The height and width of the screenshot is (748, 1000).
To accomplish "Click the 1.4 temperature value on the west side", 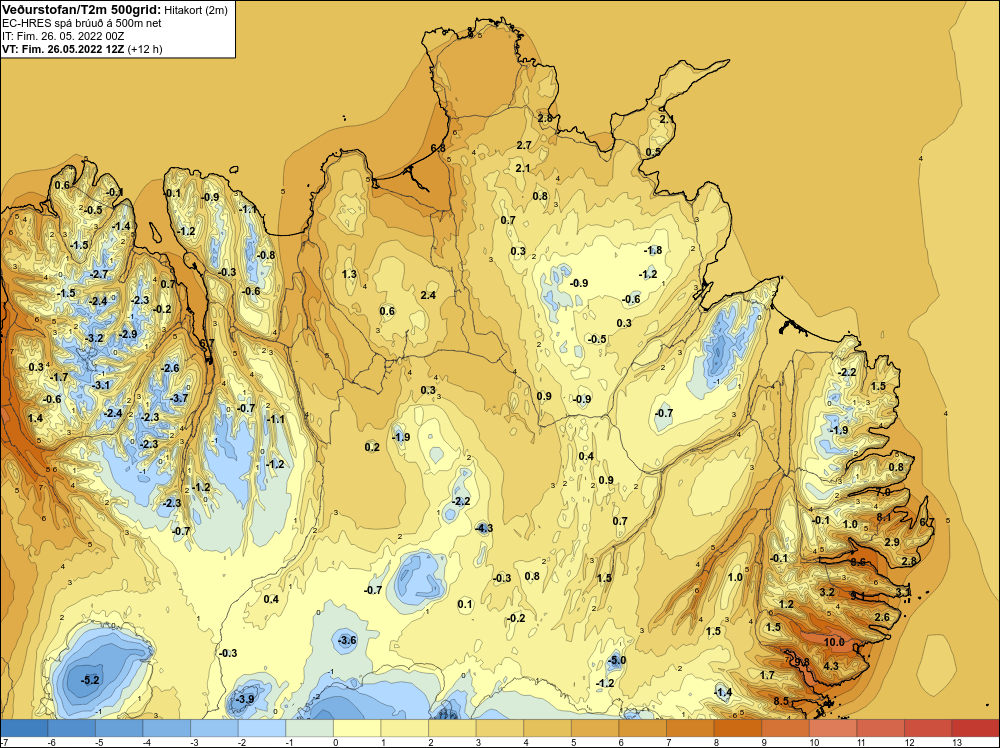I will (x=36, y=418).
